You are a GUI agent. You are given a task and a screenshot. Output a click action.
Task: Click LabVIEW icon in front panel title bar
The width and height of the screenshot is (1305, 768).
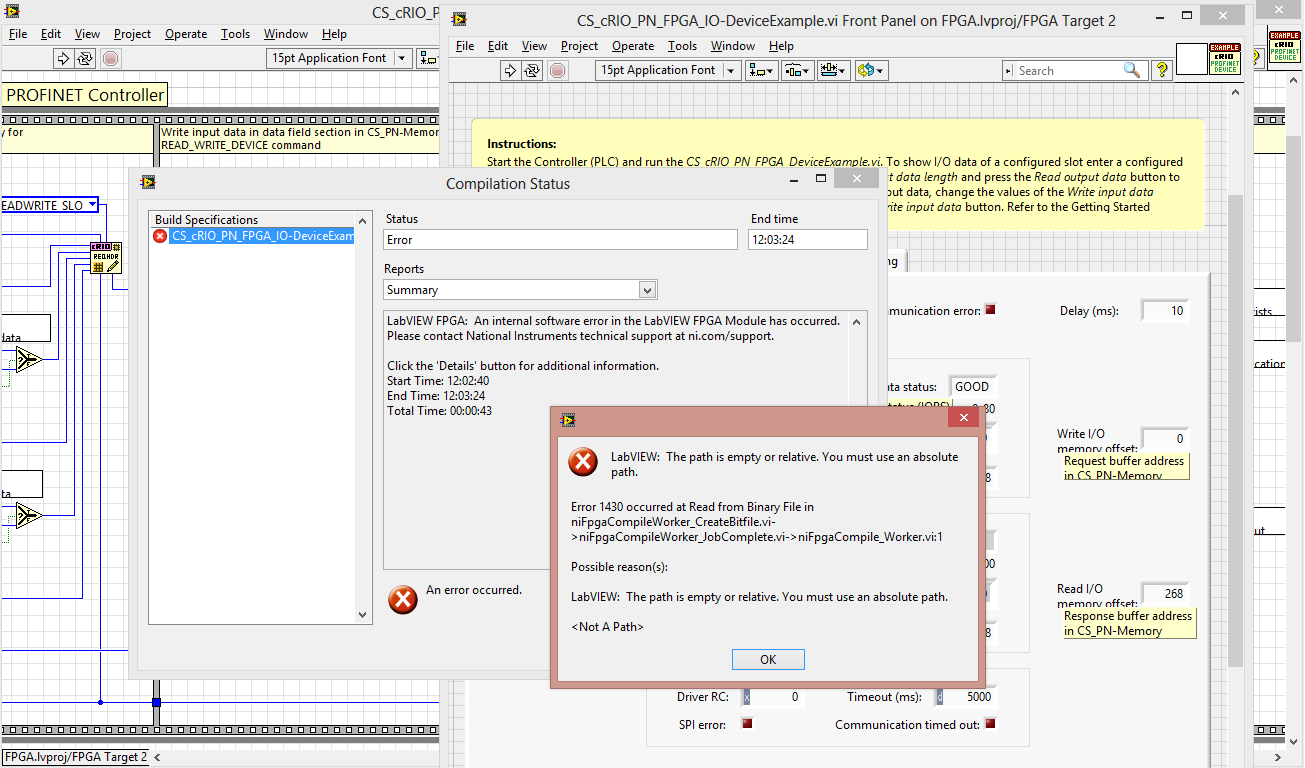click(x=458, y=20)
